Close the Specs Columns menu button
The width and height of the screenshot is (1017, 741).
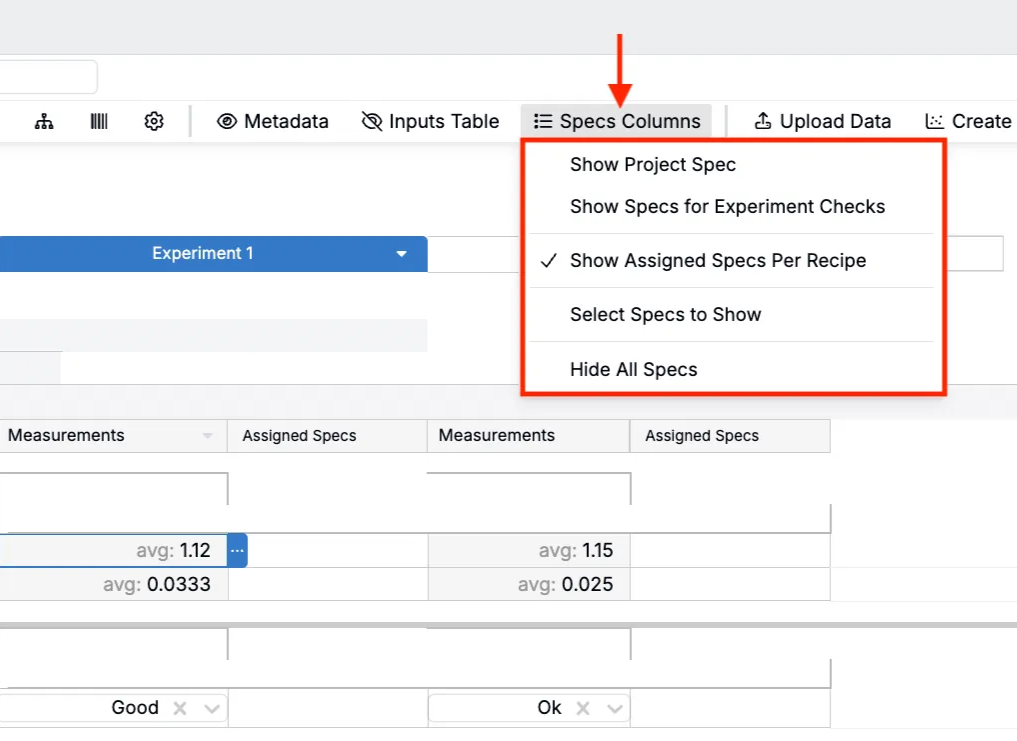tap(617, 121)
